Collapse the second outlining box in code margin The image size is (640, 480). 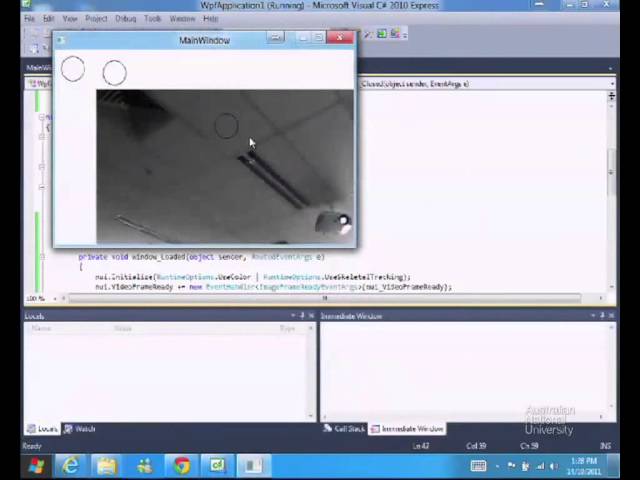[x=42, y=136]
